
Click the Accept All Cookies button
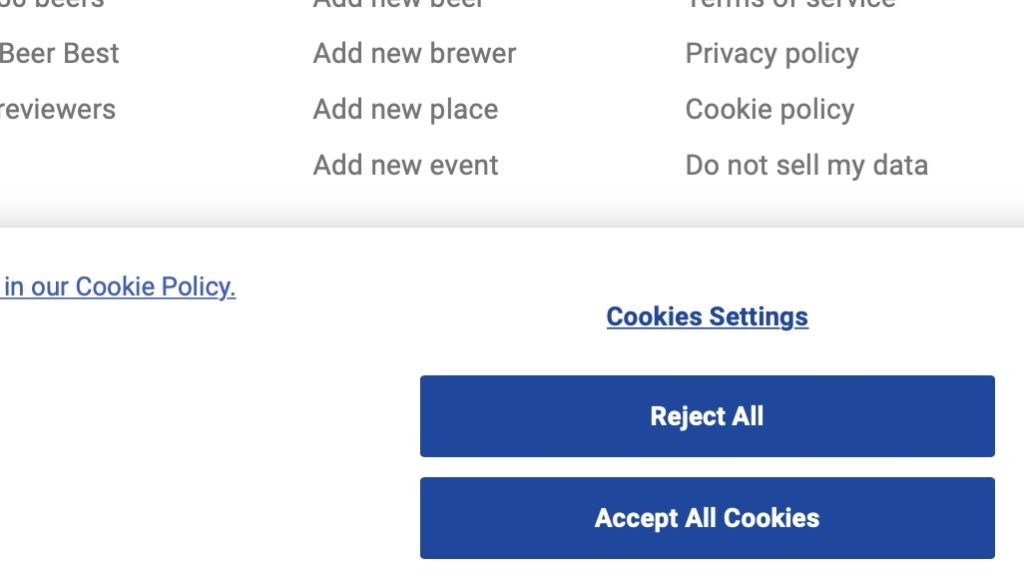[x=707, y=518]
